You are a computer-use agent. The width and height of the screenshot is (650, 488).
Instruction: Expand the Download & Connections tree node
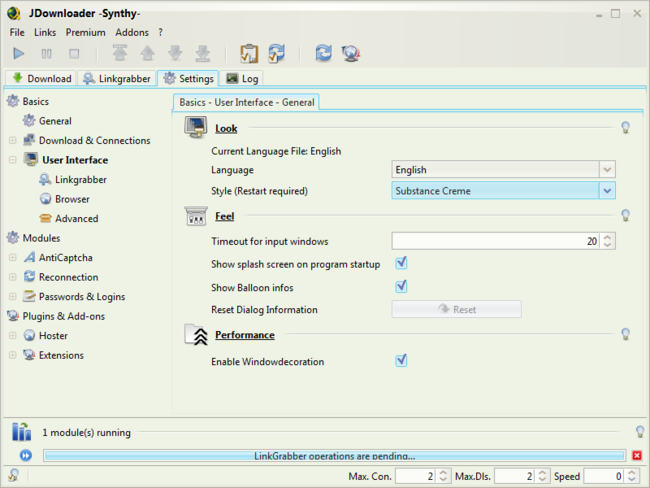pyautogui.click(x=12, y=141)
